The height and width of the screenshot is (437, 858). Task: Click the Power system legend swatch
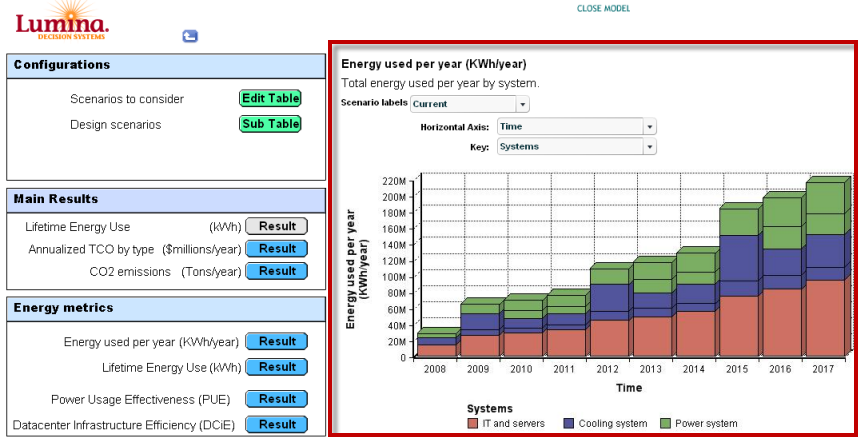pos(665,423)
